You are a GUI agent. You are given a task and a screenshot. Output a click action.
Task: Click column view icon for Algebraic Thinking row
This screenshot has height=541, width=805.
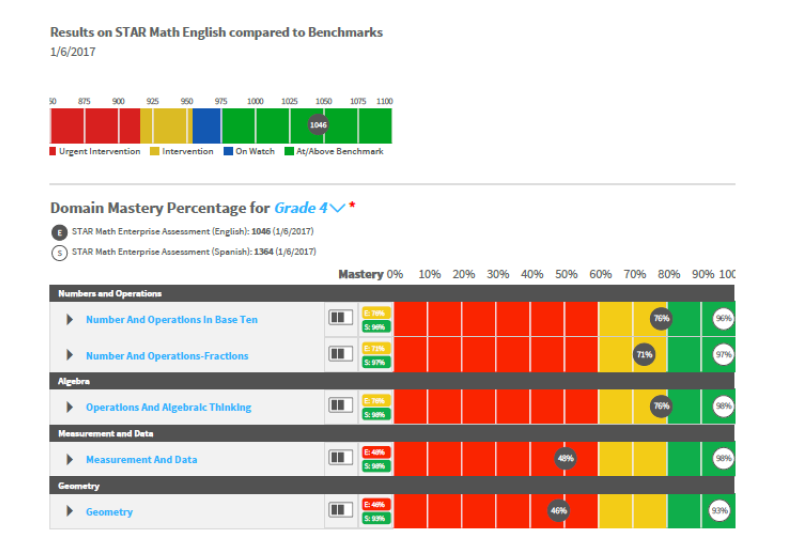(x=340, y=405)
